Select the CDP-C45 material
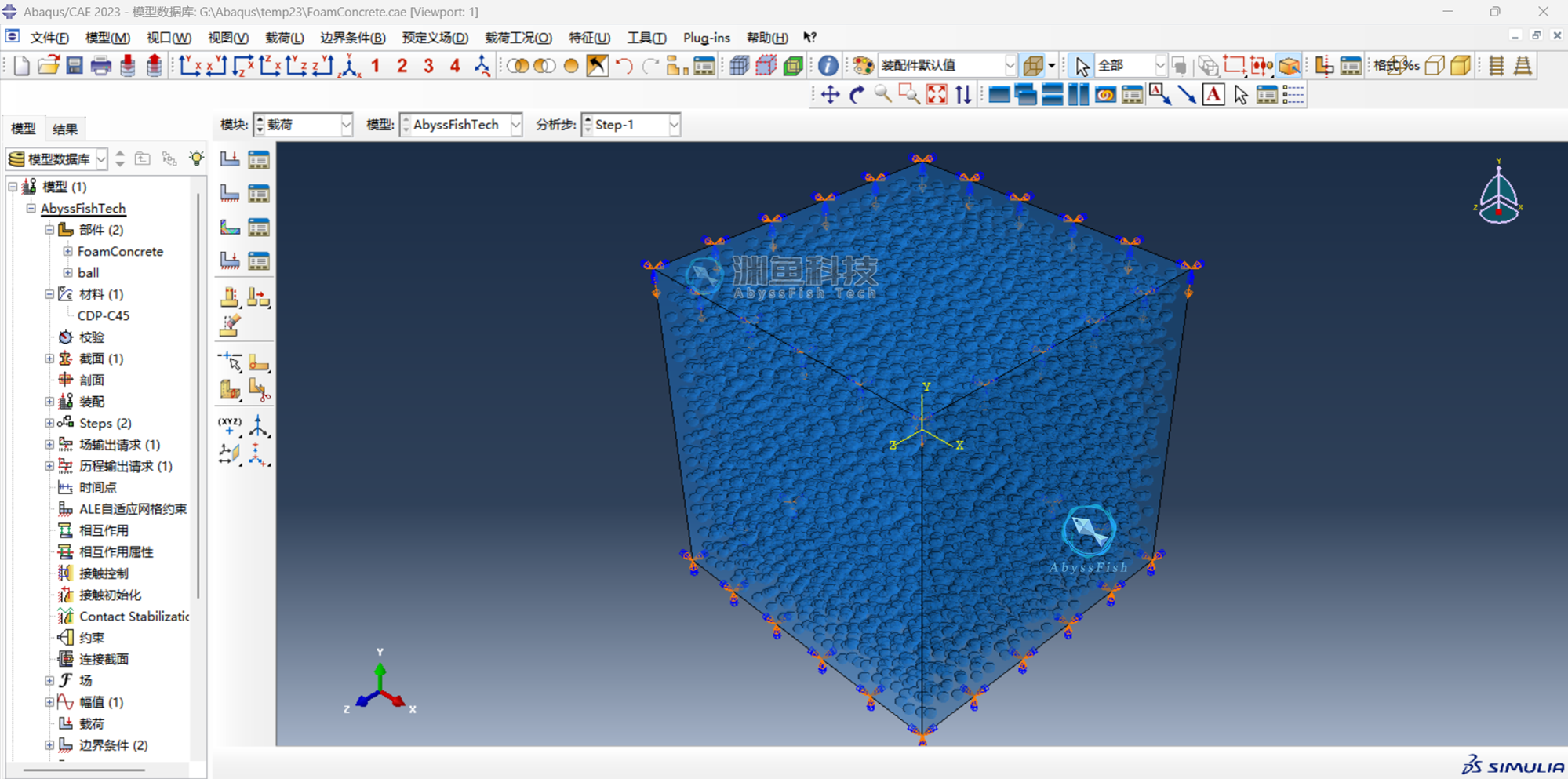This screenshot has width=1568, height=779. [x=104, y=315]
